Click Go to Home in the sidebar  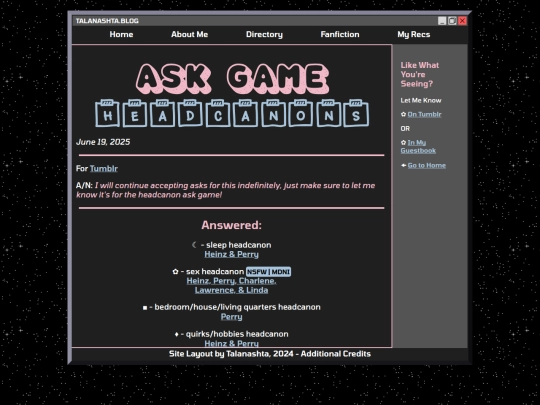tap(427, 165)
